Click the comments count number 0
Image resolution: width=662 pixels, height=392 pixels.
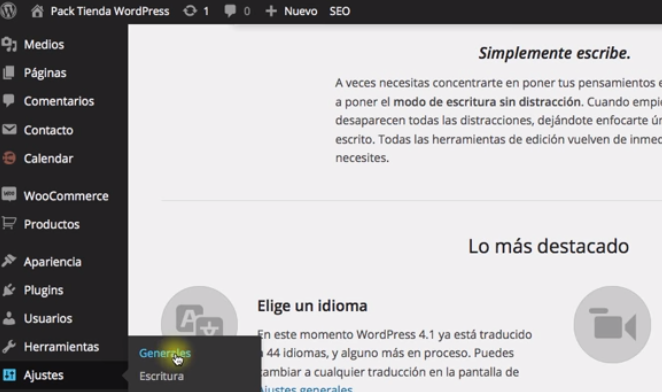click(247, 11)
